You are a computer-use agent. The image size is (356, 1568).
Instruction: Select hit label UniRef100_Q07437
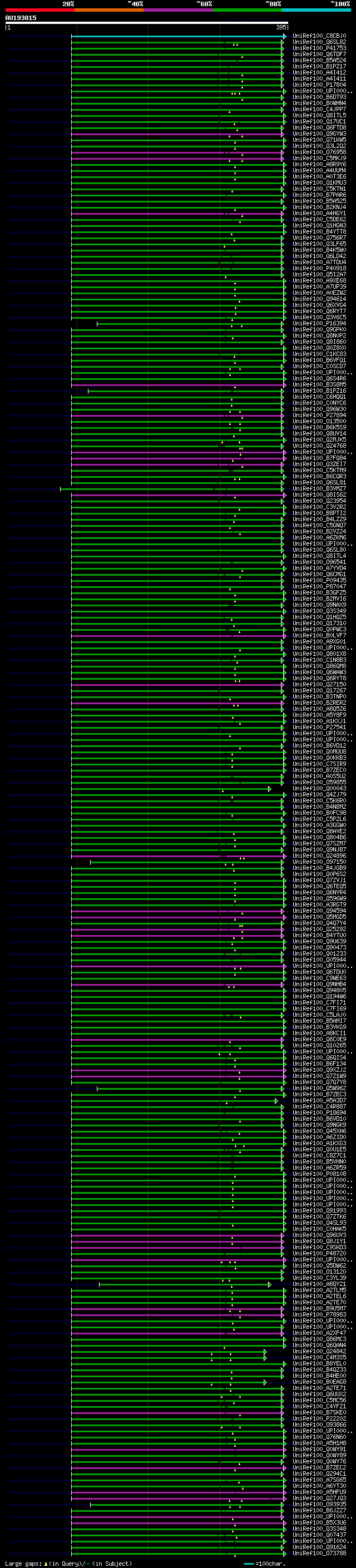[319, 1535]
